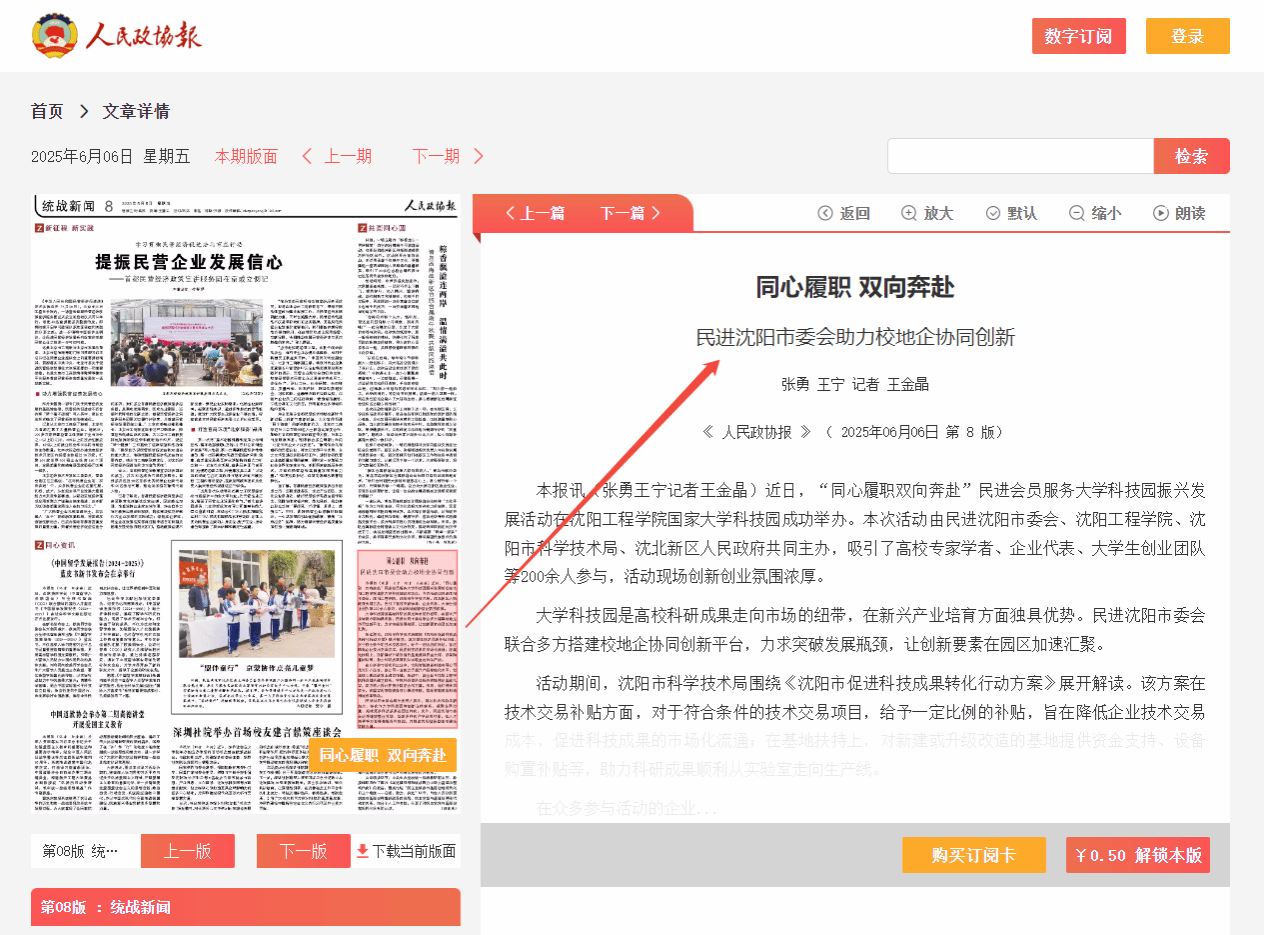Open the next article 下一篇
Screen dimensions: 1264x935
[630, 213]
